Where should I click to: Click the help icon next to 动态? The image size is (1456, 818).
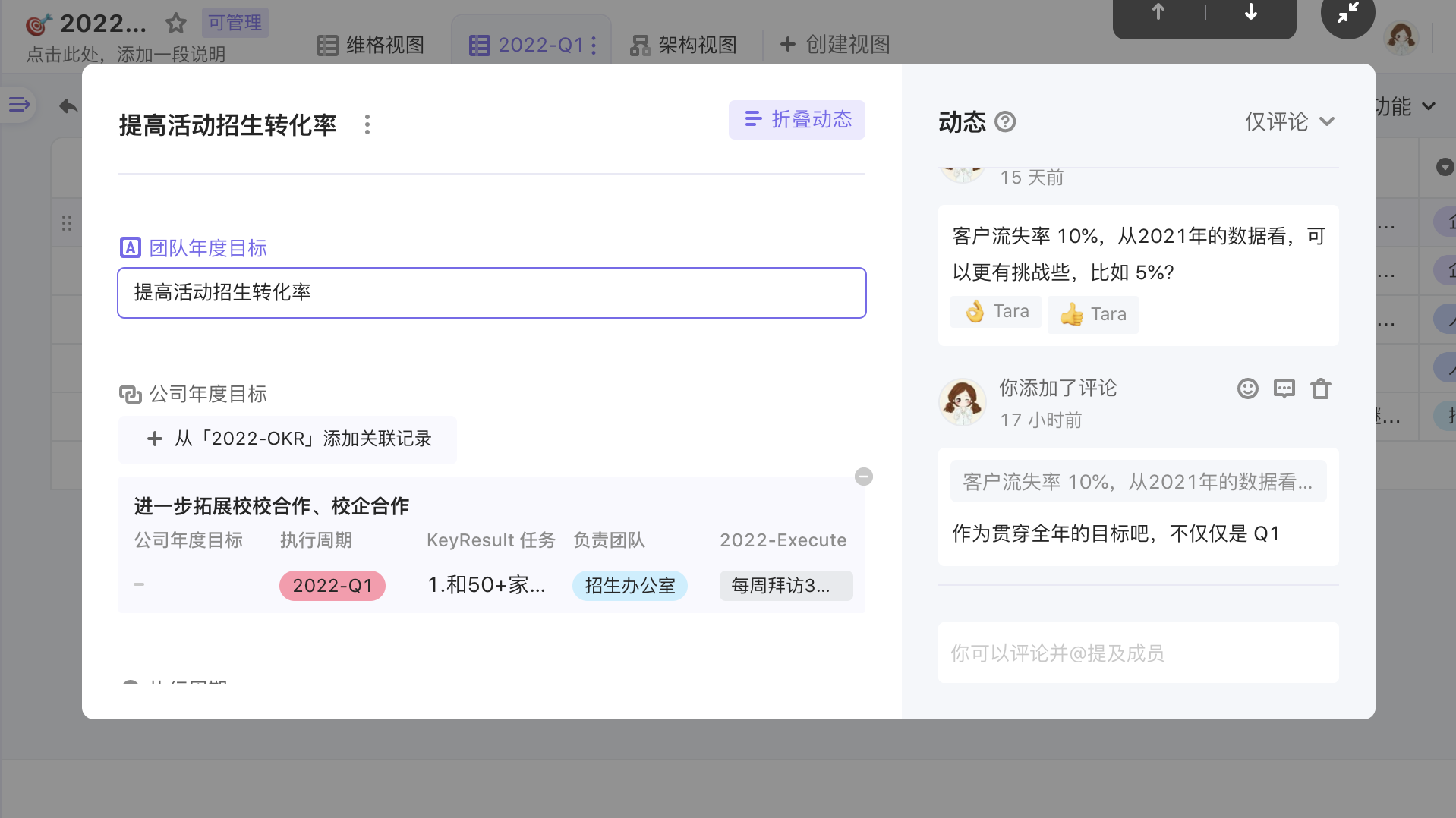click(x=1005, y=122)
